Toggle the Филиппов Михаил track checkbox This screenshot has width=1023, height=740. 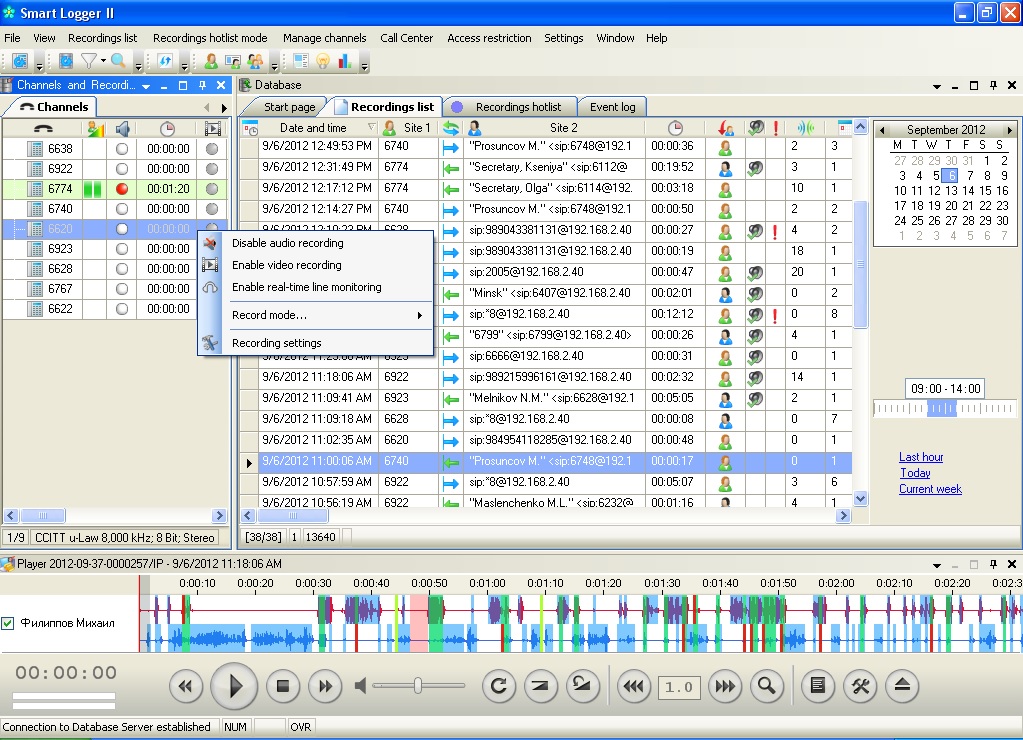click(8, 623)
